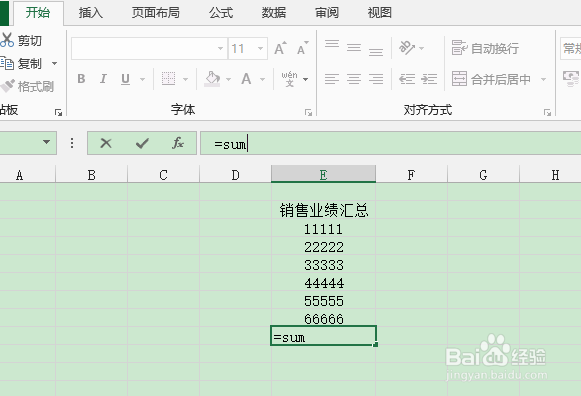Click cell with value 33333

click(323, 264)
